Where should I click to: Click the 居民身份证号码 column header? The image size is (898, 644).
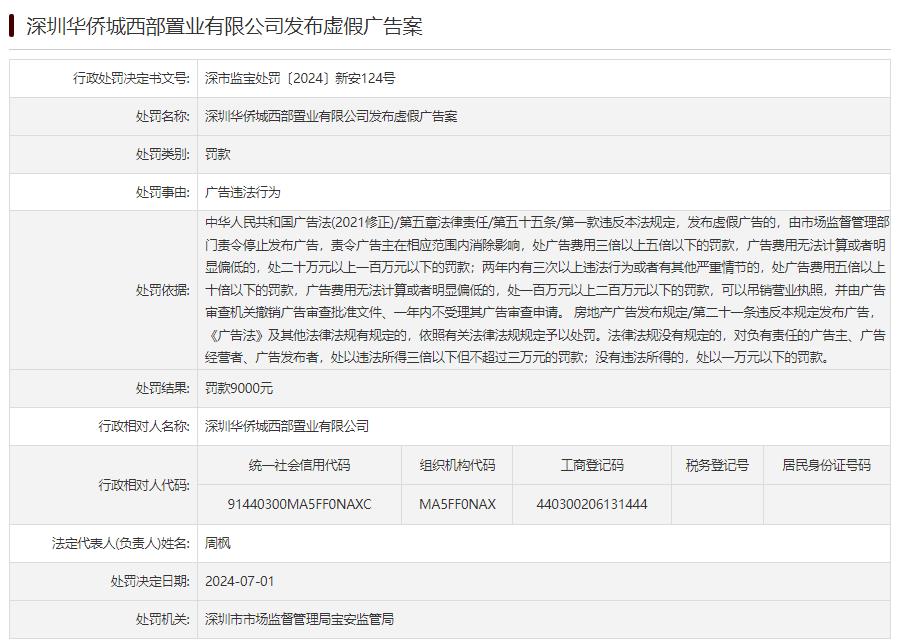[x=826, y=465]
